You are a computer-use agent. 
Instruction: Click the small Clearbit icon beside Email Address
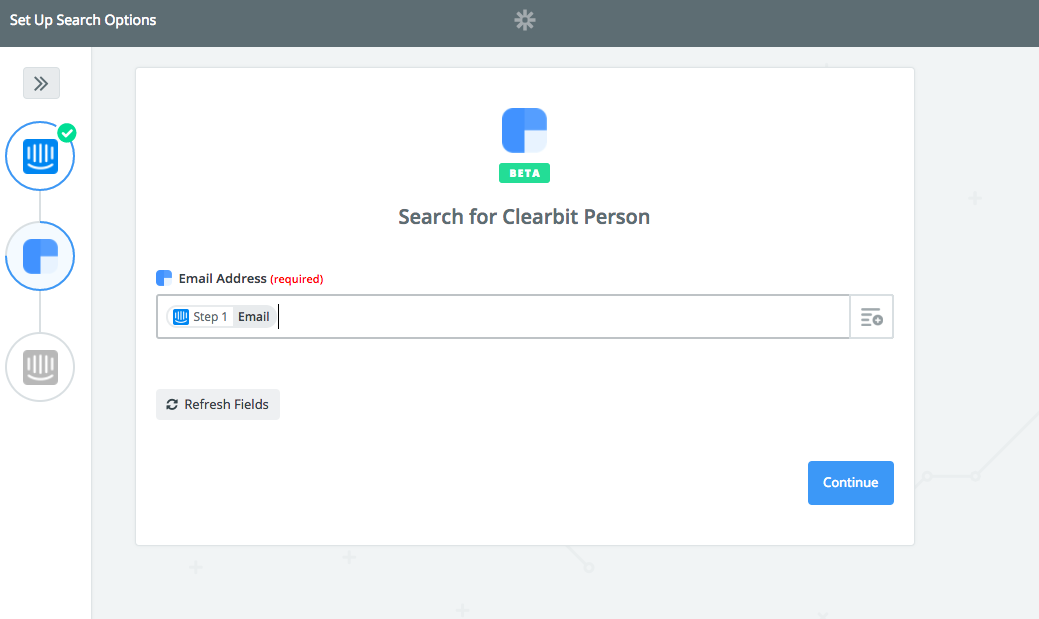click(164, 278)
